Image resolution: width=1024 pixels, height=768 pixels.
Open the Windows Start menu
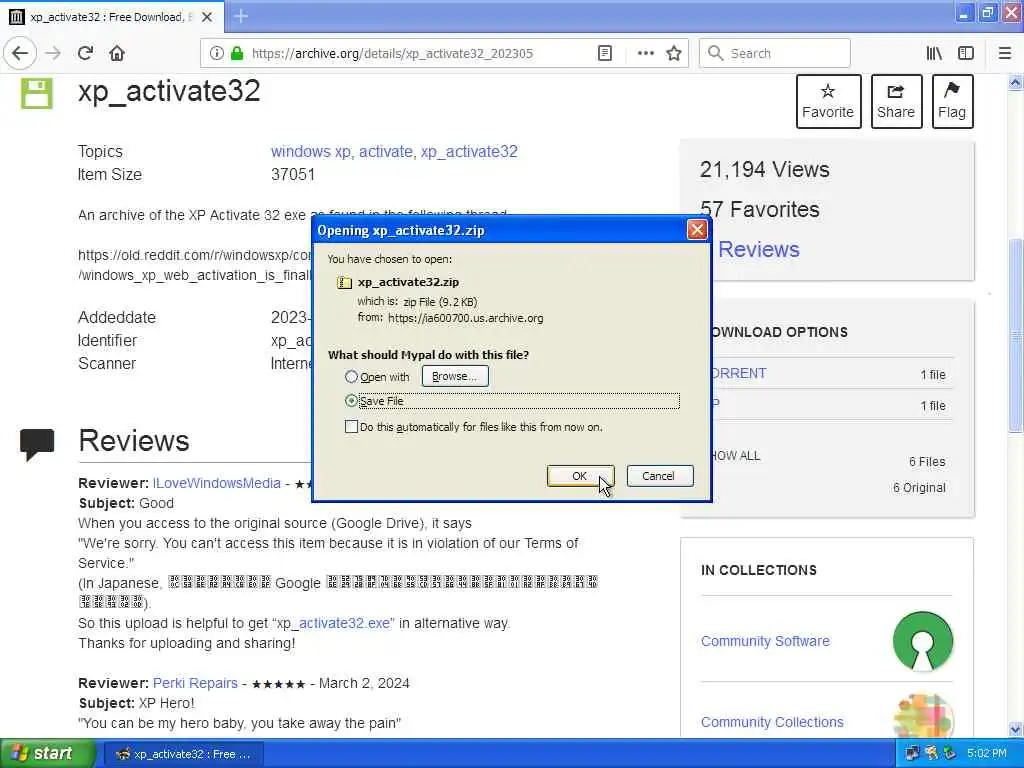(47, 754)
